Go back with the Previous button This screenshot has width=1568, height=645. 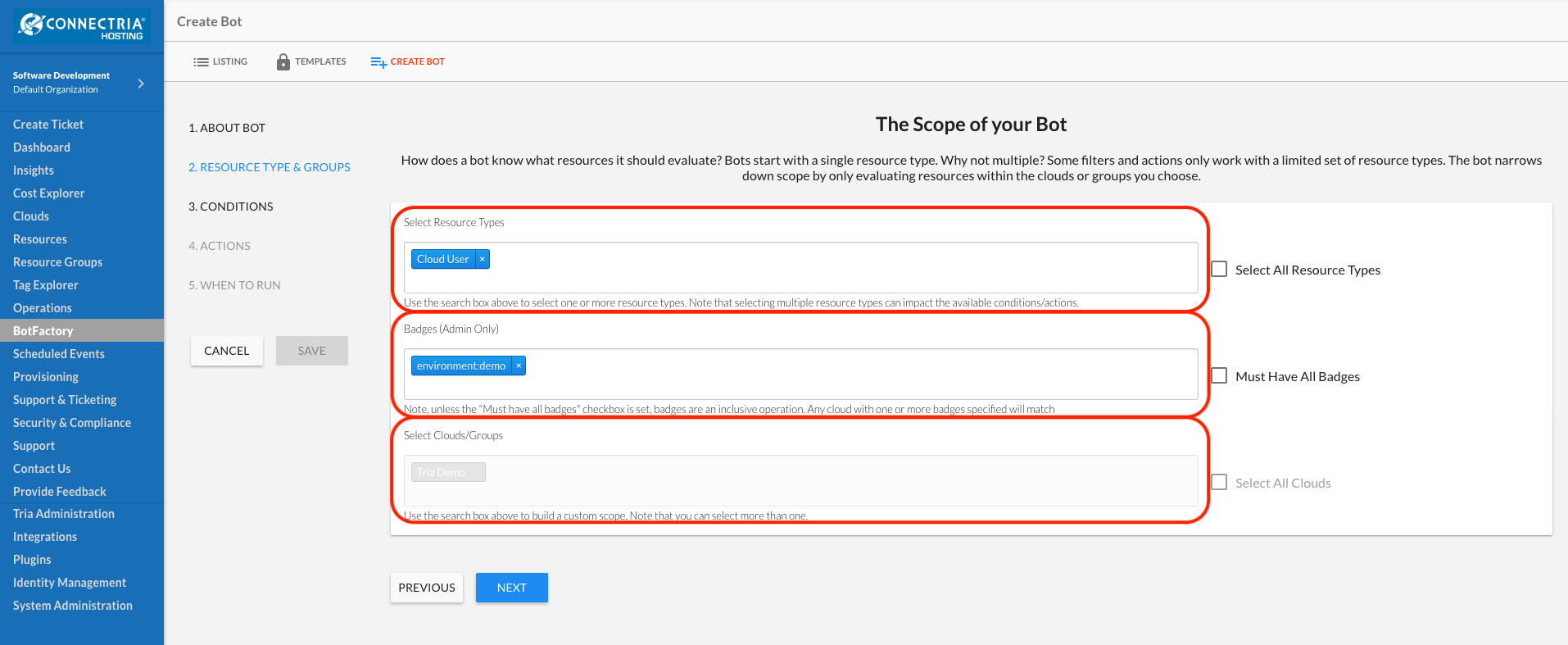[x=427, y=588]
